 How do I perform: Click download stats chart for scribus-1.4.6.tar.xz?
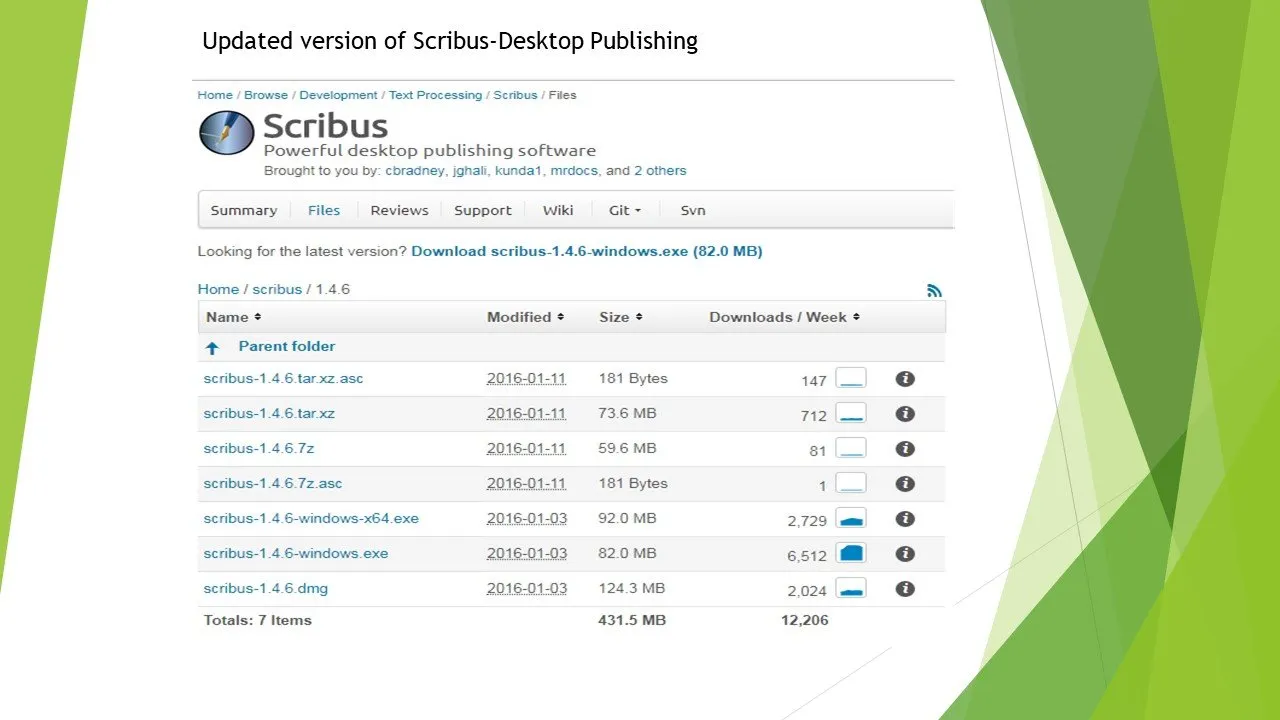tap(851, 413)
